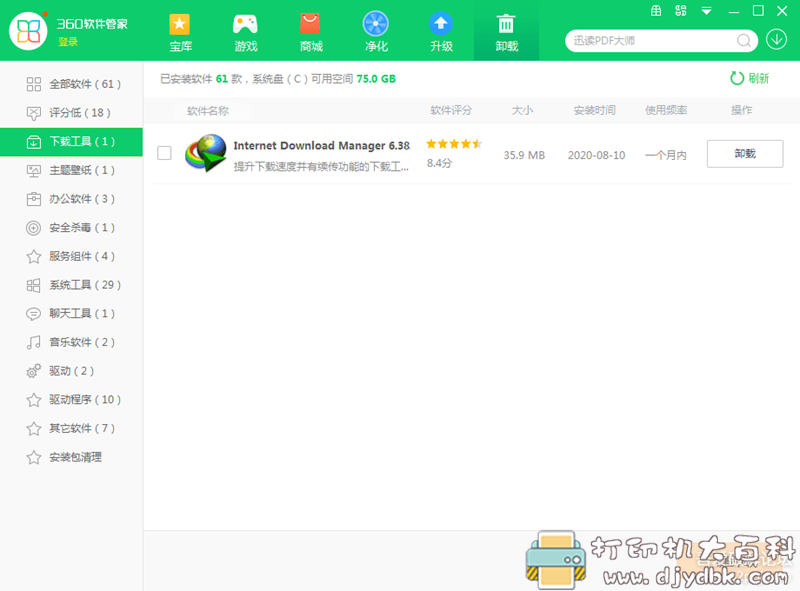Click the 登录 login link
Viewport: 800px width, 591px height.
[x=67, y=42]
